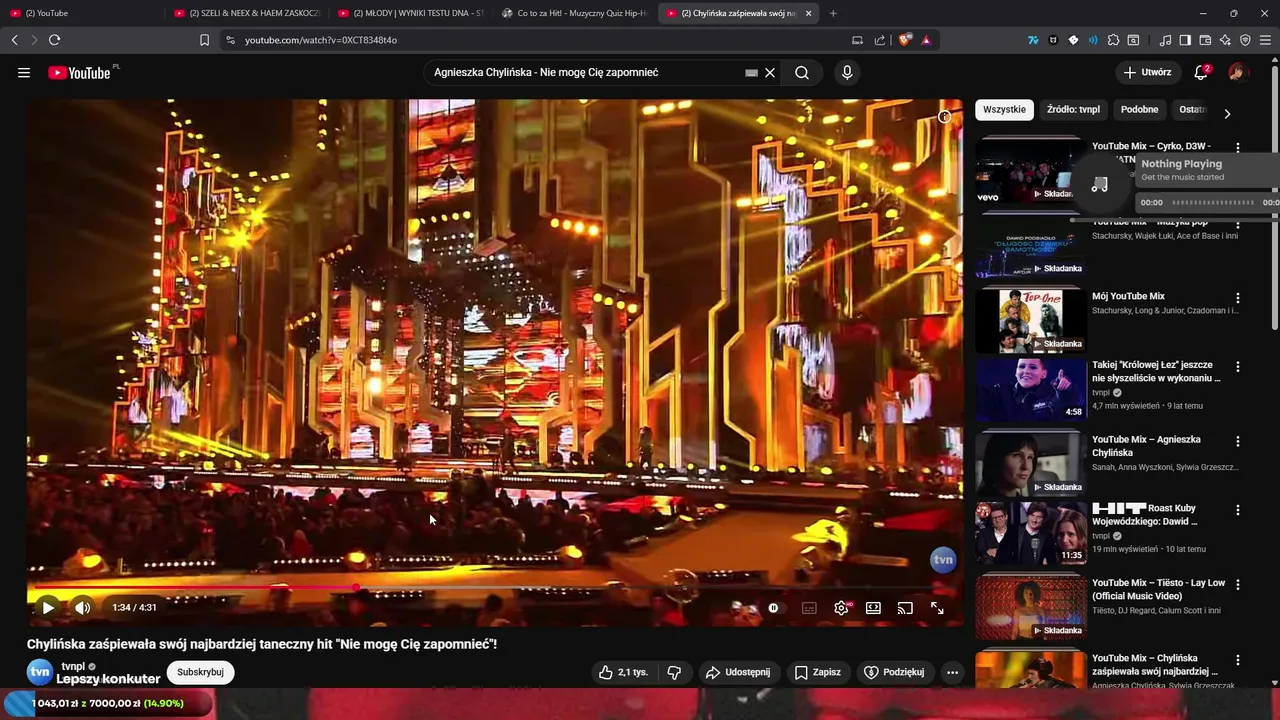
Task: Switch to Co to za Hit! quiz tab
Action: (x=575, y=13)
